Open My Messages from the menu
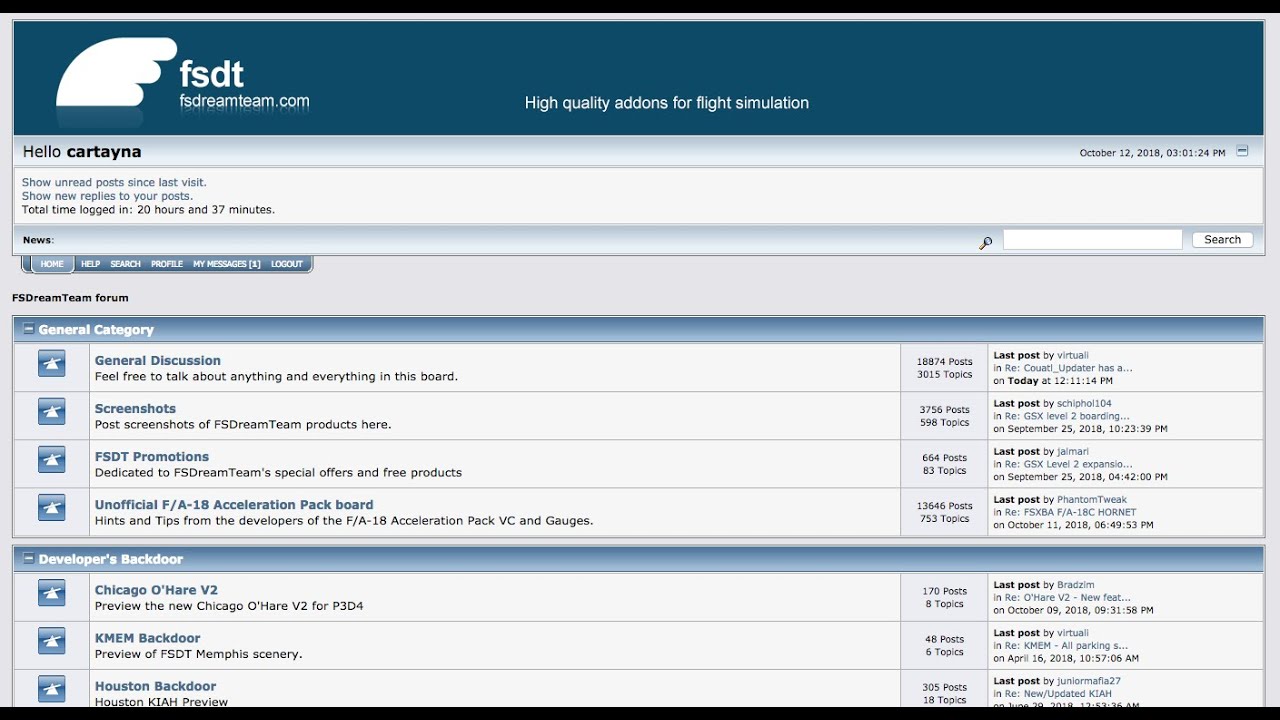The image size is (1280, 720). 226,264
